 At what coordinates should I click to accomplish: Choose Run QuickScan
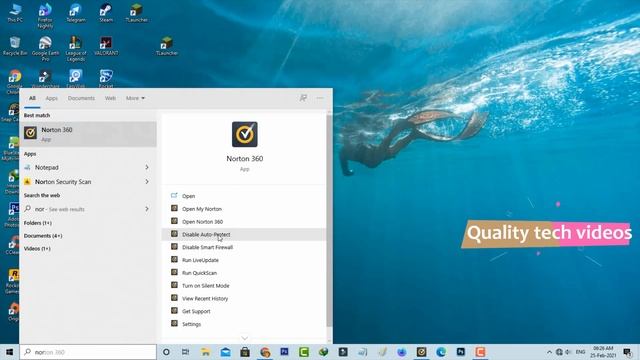[244, 273]
